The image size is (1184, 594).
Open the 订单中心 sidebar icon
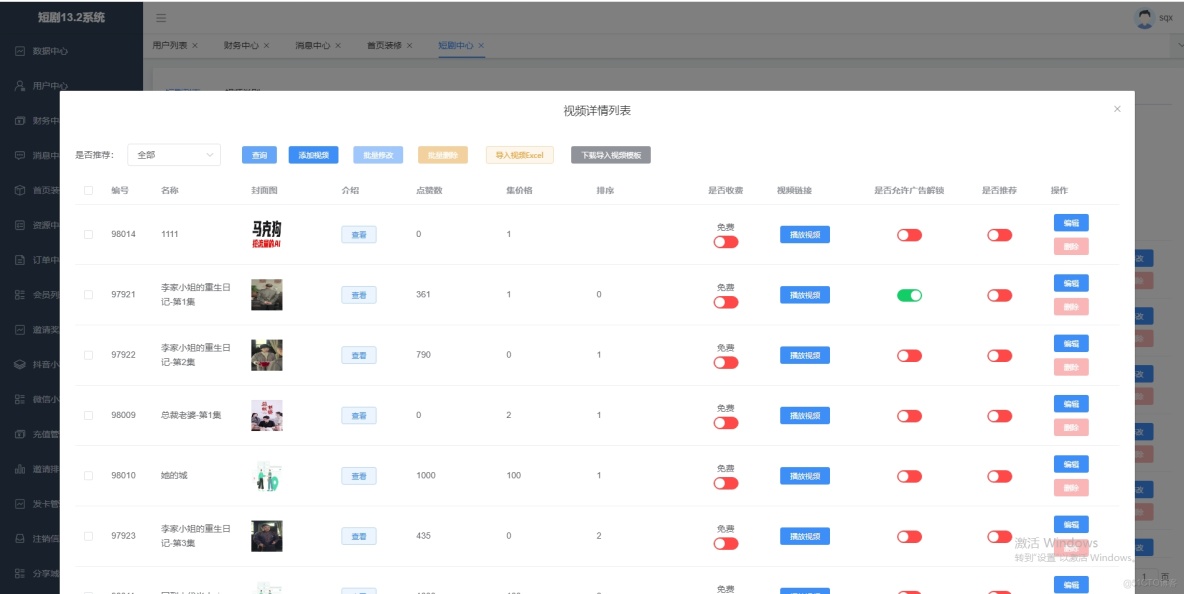(x=22, y=259)
